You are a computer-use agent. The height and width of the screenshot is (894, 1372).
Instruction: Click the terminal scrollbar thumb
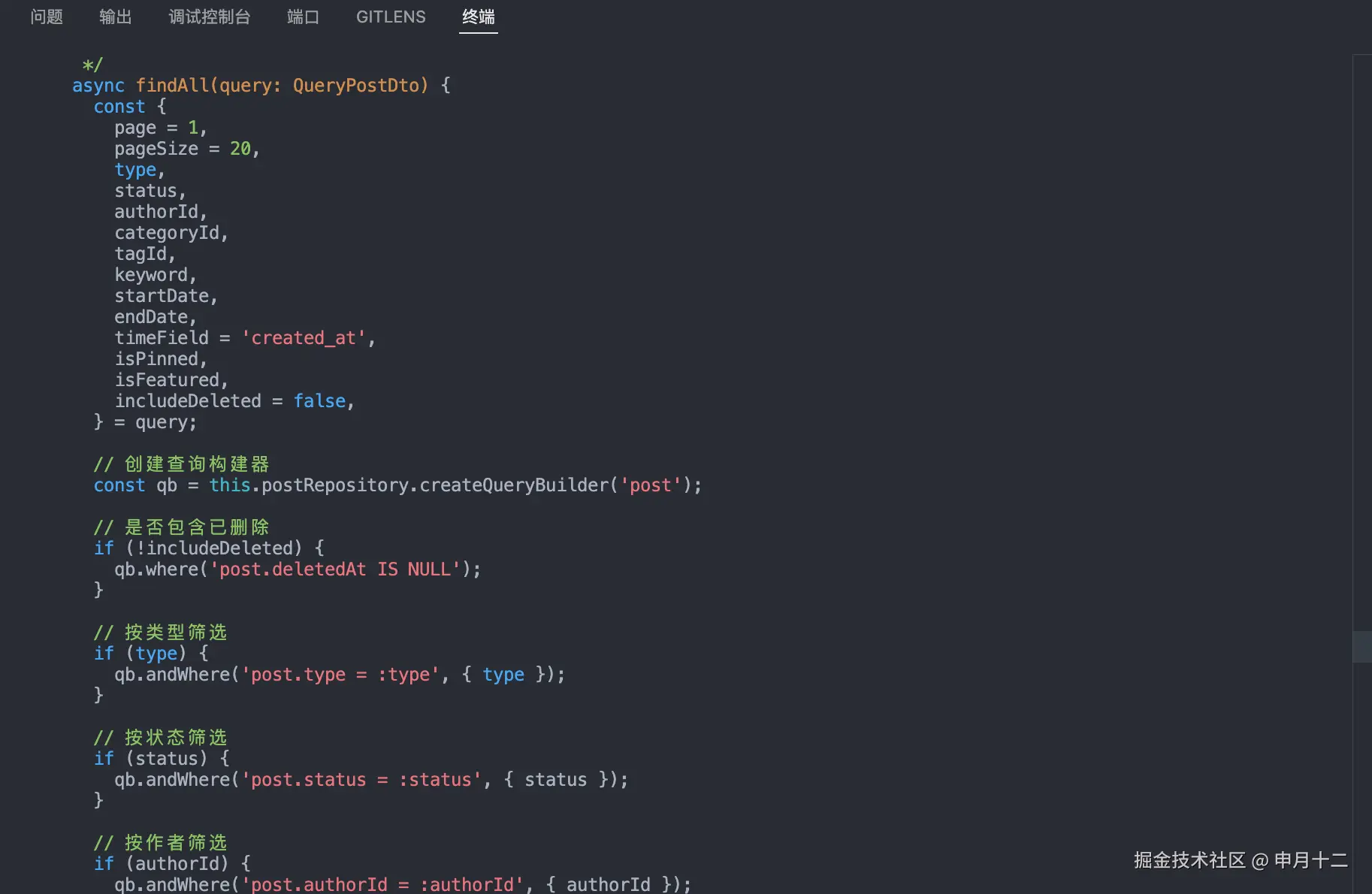(1362, 647)
